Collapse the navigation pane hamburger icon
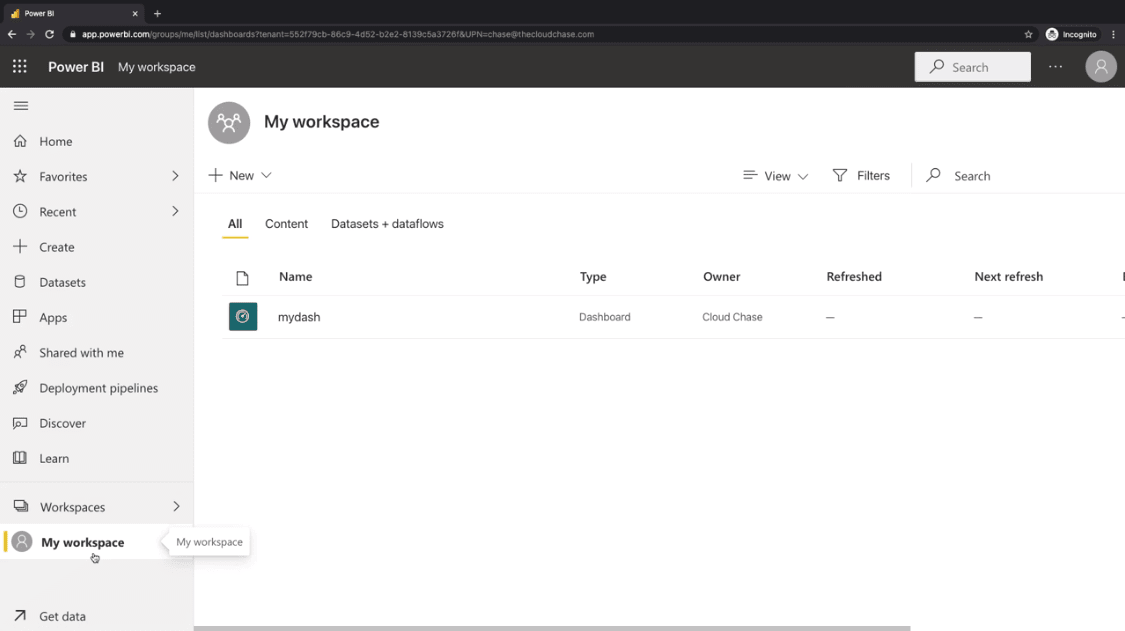Image resolution: width=1125 pixels, height=631 pixels. click(21, 106)
